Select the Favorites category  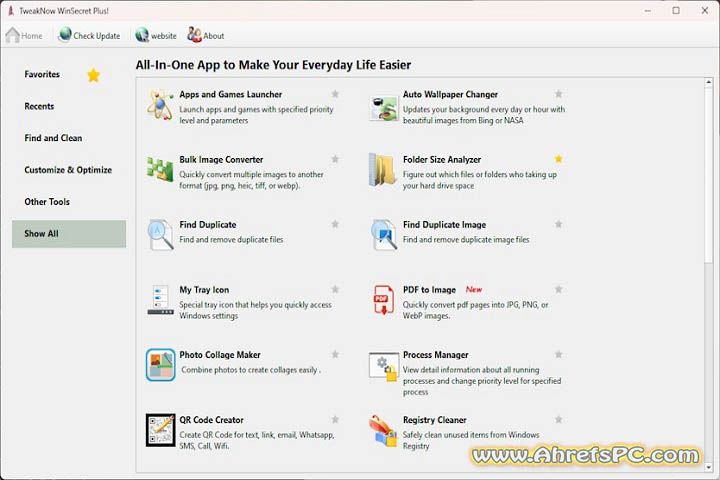tap(42, 74)
